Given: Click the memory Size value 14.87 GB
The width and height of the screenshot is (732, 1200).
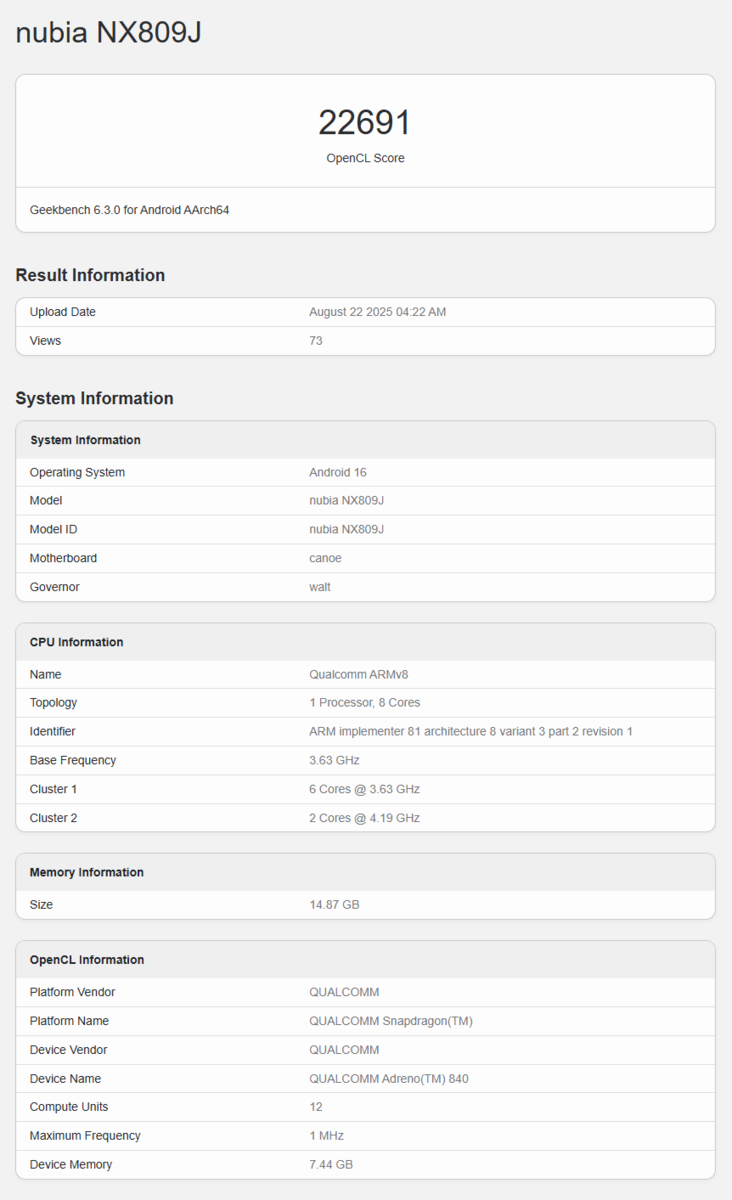Looking at the screenshot, I should pos(334,905).
